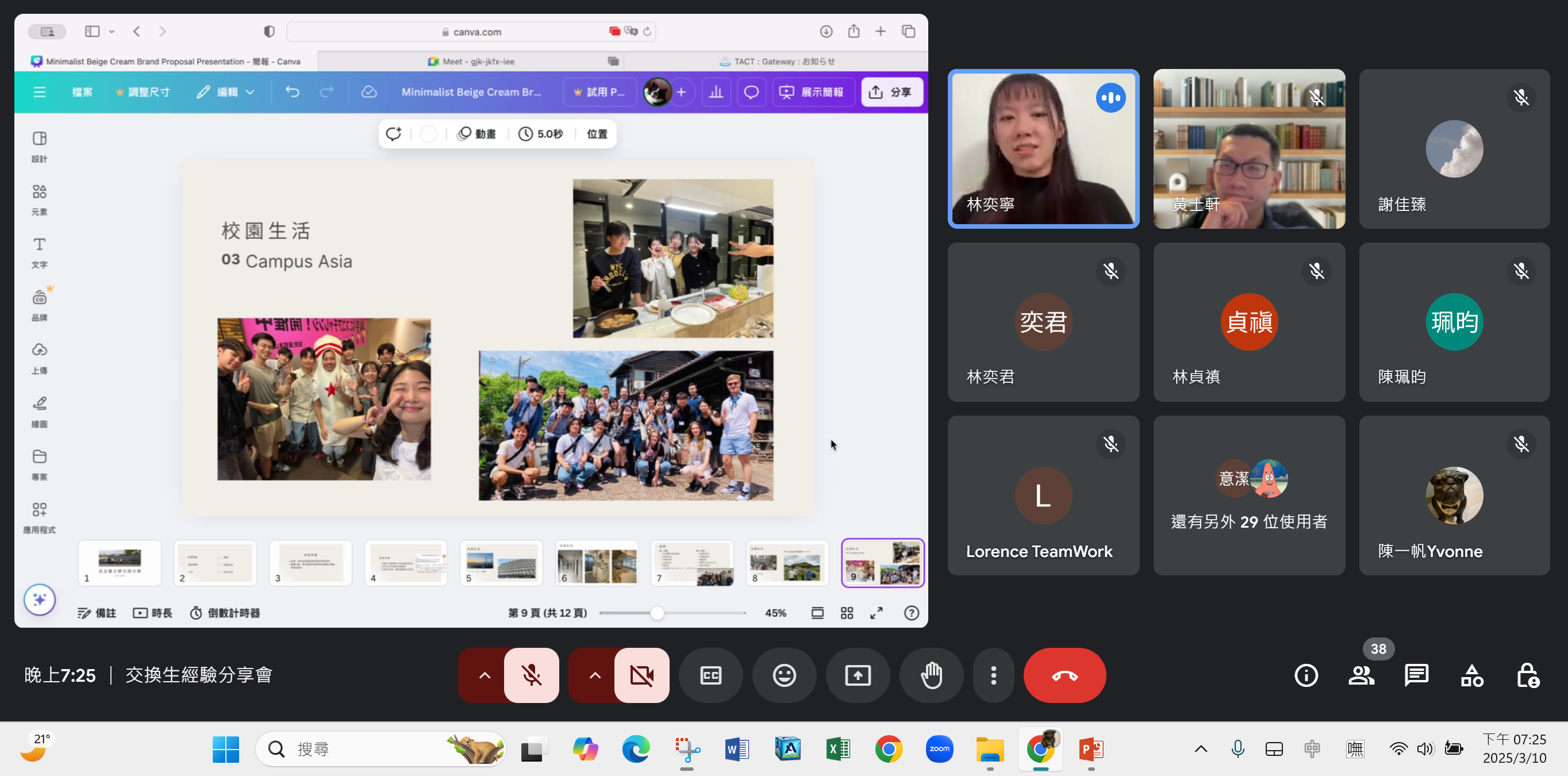Viewport: 1568px width, 776px height.
Task: Select slide thumbnail 5
Action: 501,563
